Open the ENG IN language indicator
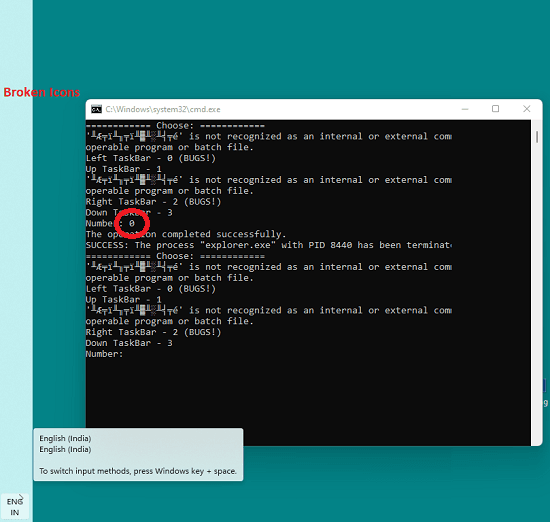The width and height of the screenshot is (550, 522). tap(15, 507)
